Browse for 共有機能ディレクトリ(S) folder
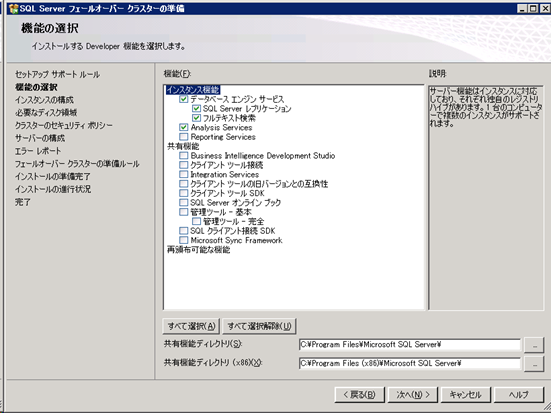The width and height of the screenshot is (551, 413). 534,345
